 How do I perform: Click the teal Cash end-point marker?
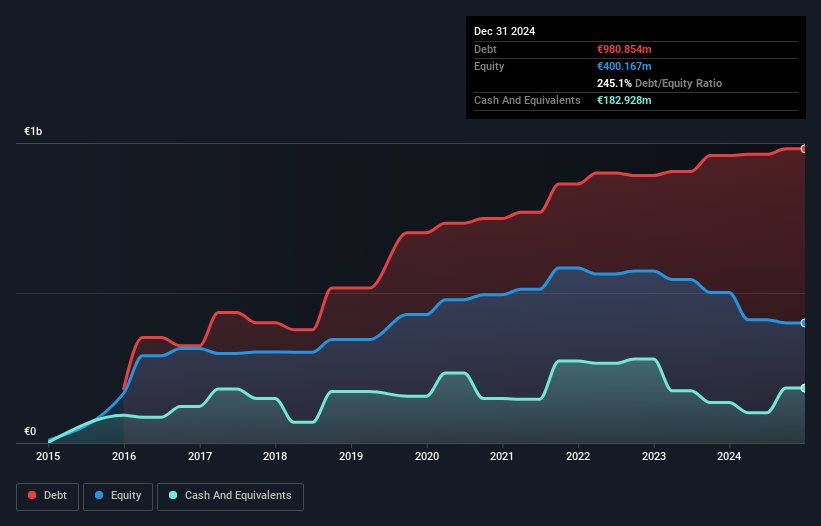pos(804,388)
